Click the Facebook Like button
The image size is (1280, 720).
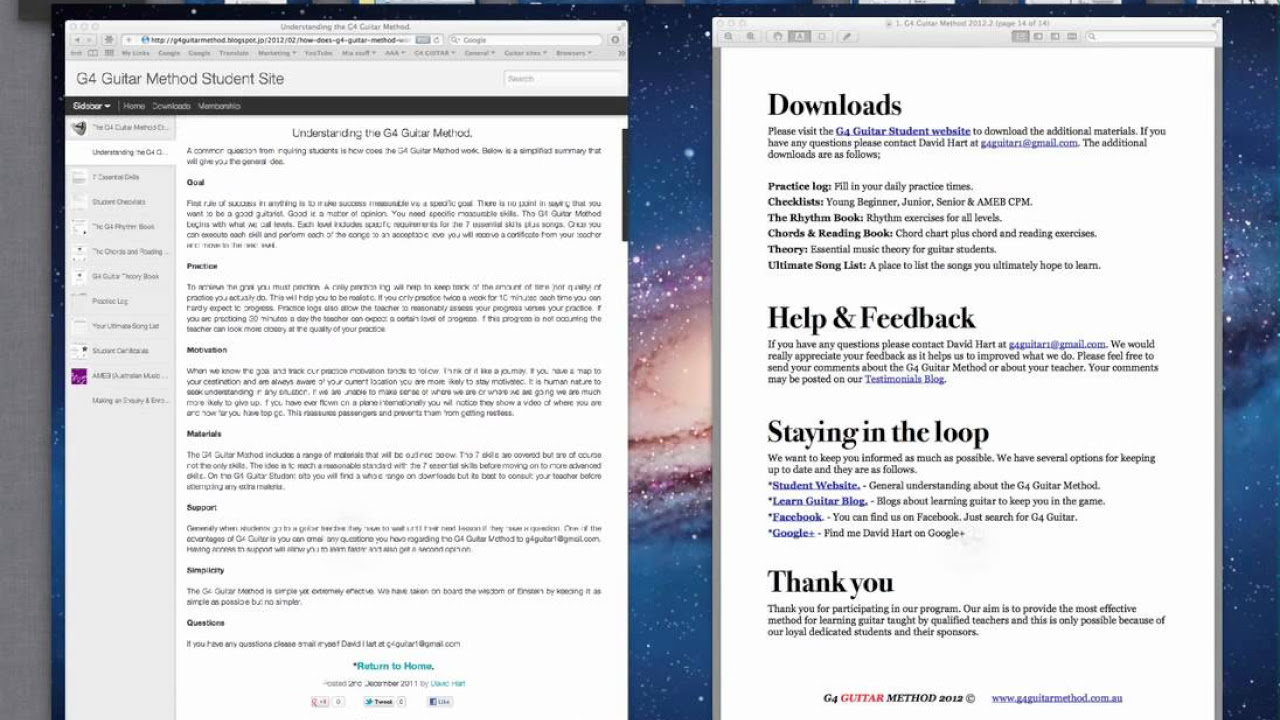click(440, 702)
